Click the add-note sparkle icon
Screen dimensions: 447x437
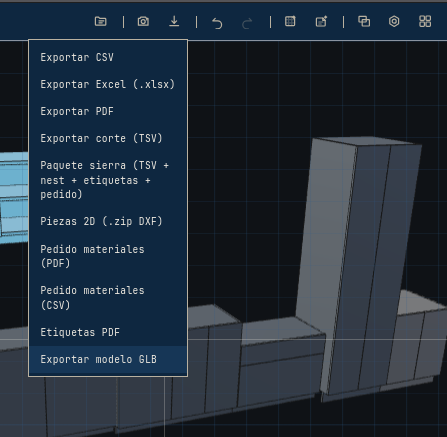pos(321,22)
